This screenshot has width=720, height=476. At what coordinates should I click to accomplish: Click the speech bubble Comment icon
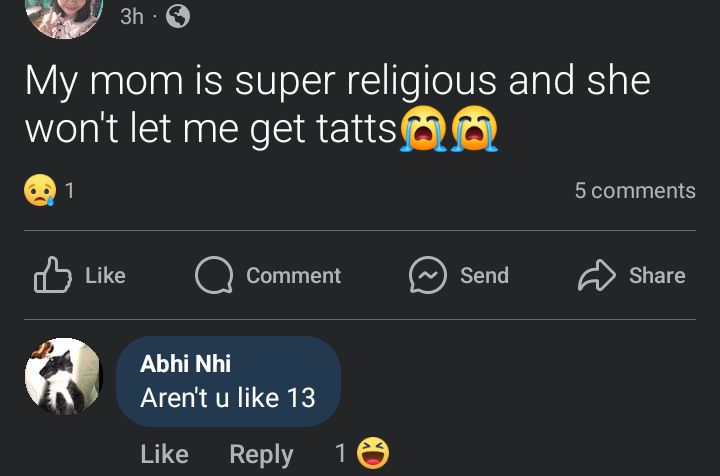(x=213, y=275)
